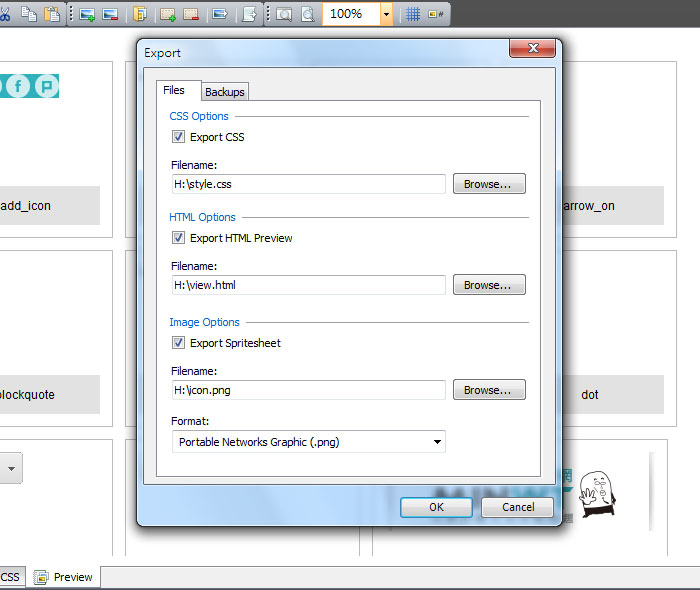This screenshot has width=700, height=590.
Task: Cancel the Export dialog
Action: (x=518, y=507)
